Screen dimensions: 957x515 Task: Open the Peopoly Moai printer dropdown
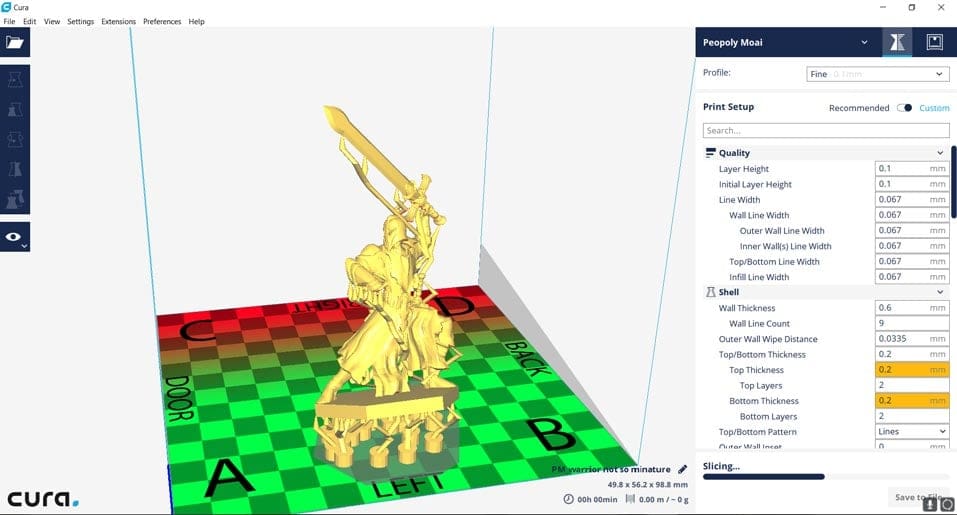click(787, 42)
